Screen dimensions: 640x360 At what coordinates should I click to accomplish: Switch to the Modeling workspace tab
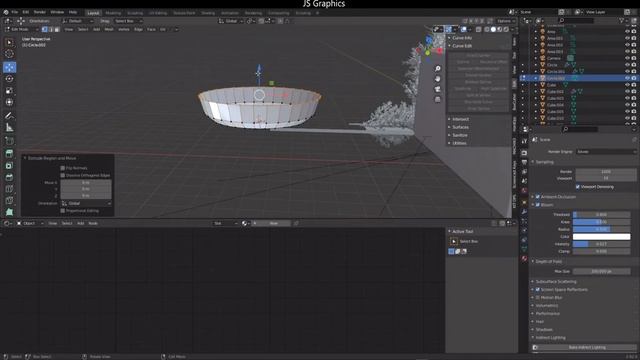[x=113, y=13]
